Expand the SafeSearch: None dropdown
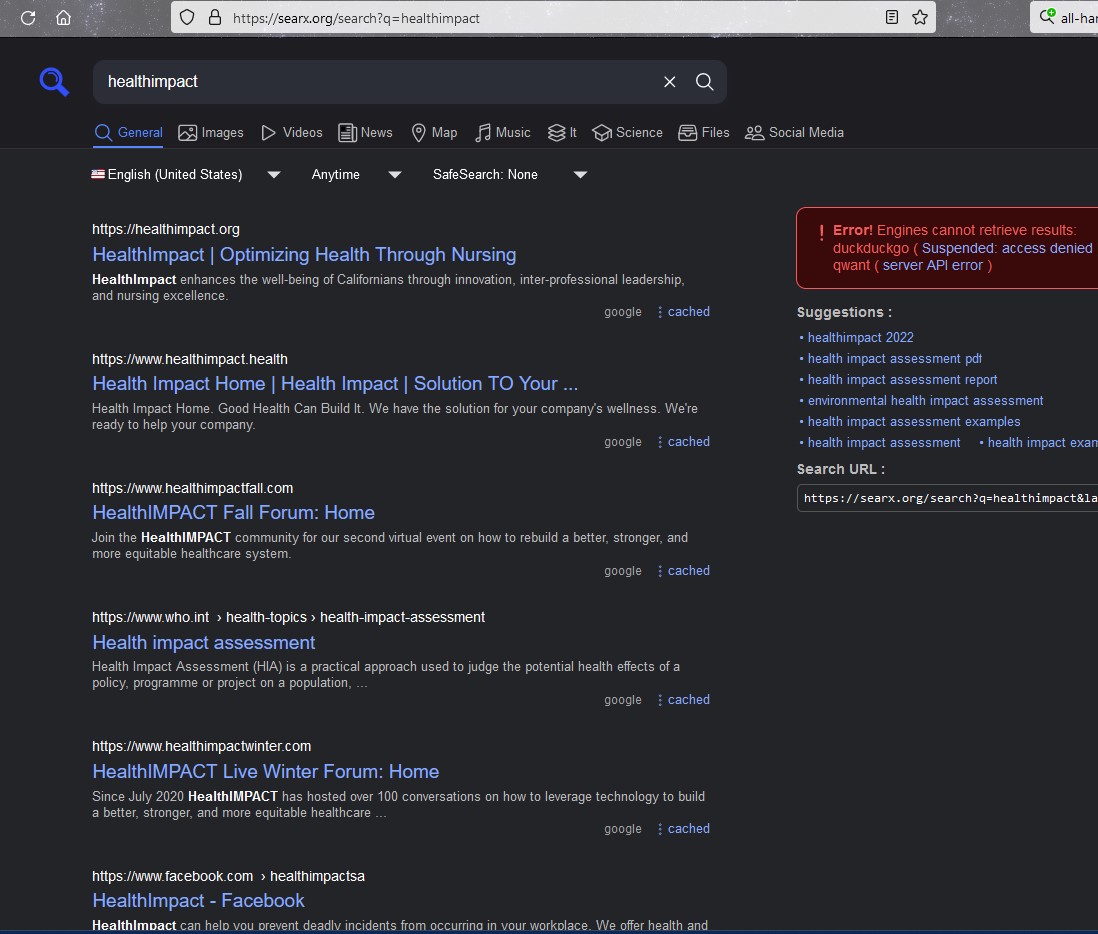This screenshot has width=1098, height=934. 509,174
